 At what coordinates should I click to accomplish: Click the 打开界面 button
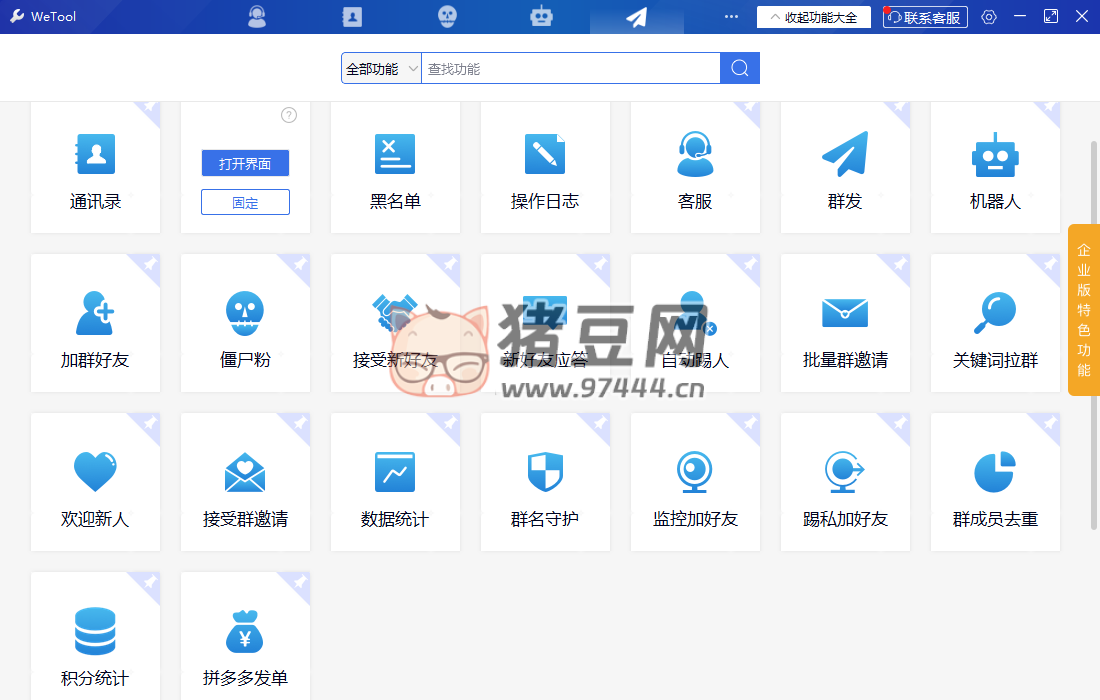point(245,164)
